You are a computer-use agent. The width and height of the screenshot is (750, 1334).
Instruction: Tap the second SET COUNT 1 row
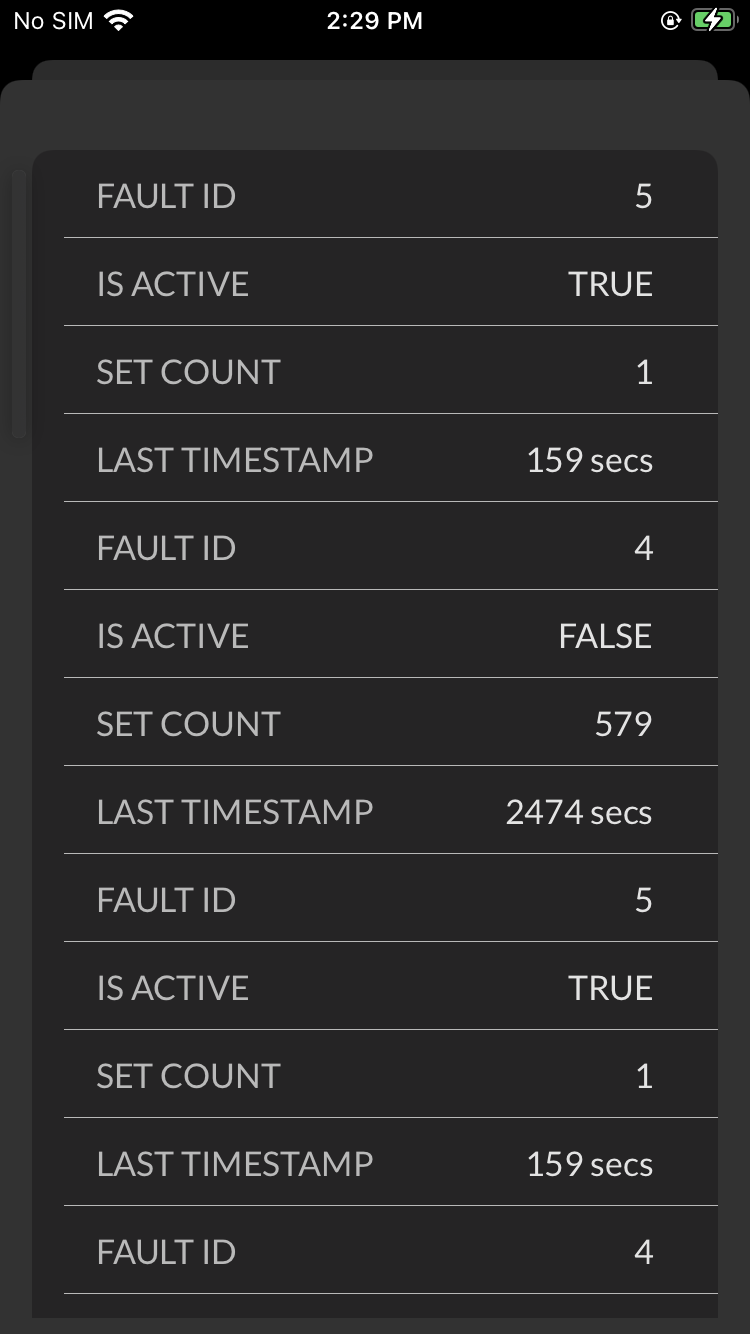click(x=375, y=1076)
